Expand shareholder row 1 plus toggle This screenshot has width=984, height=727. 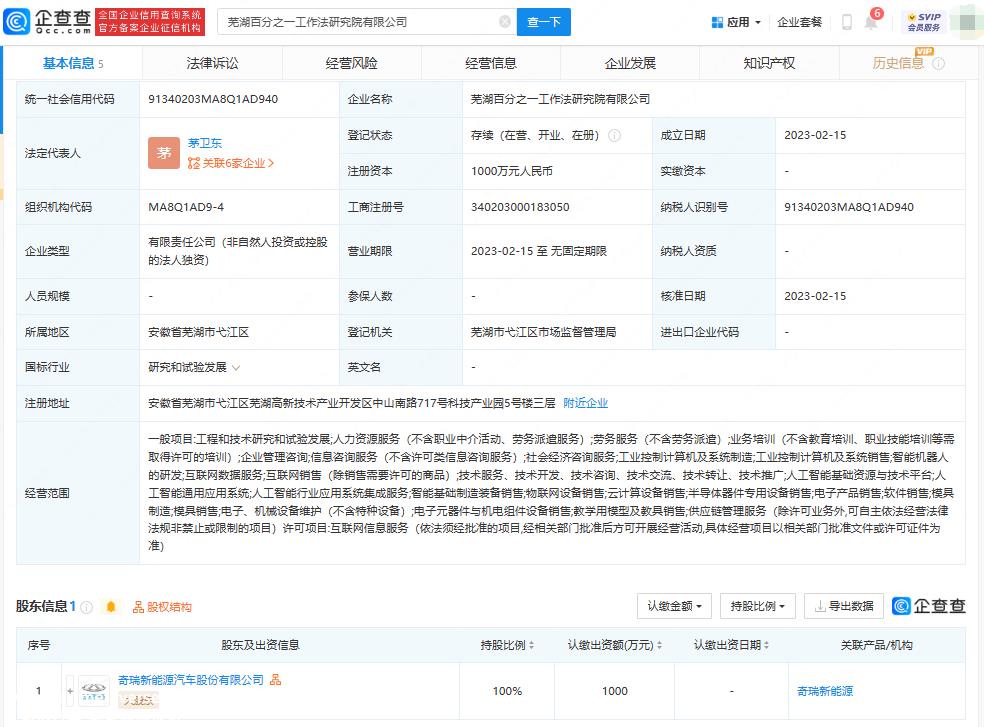pyautogui.click(x=70, y=691)
